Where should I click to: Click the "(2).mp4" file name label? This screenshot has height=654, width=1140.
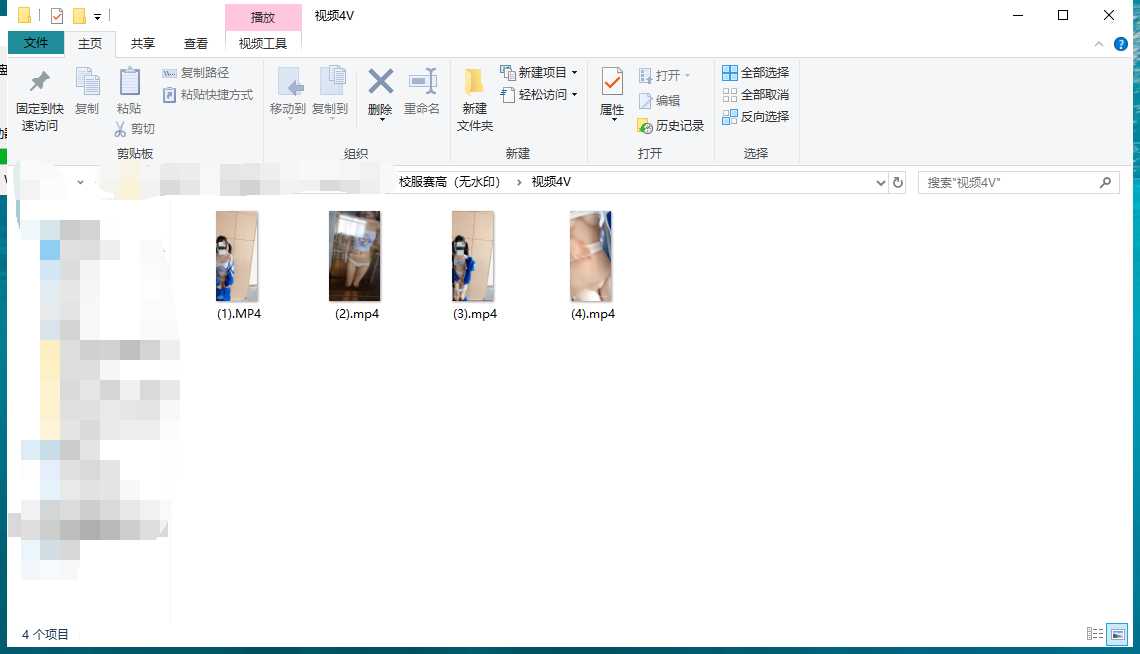357,314
